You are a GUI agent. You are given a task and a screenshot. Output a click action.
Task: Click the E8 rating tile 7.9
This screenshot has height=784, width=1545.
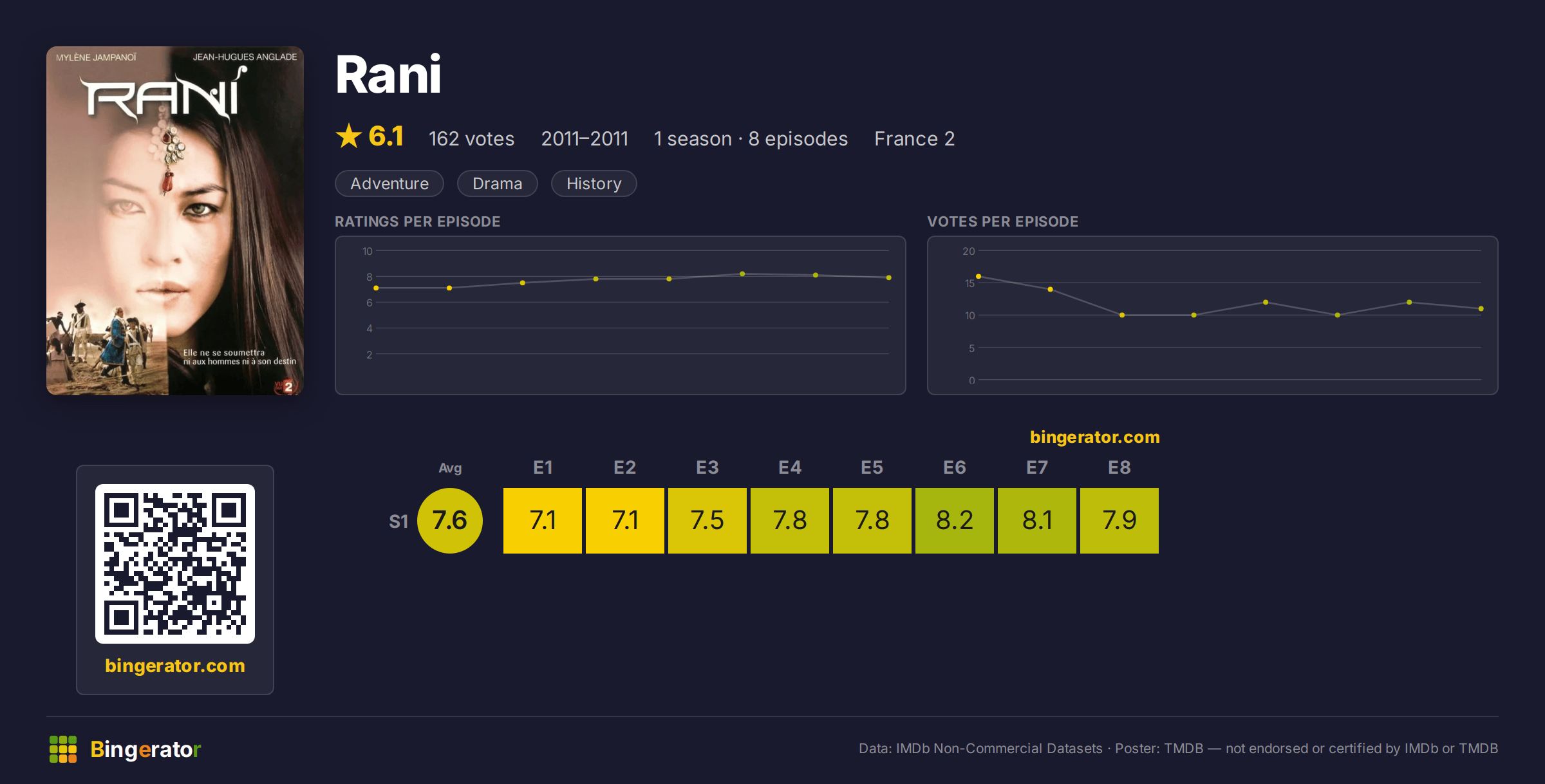pos(1119,521)
